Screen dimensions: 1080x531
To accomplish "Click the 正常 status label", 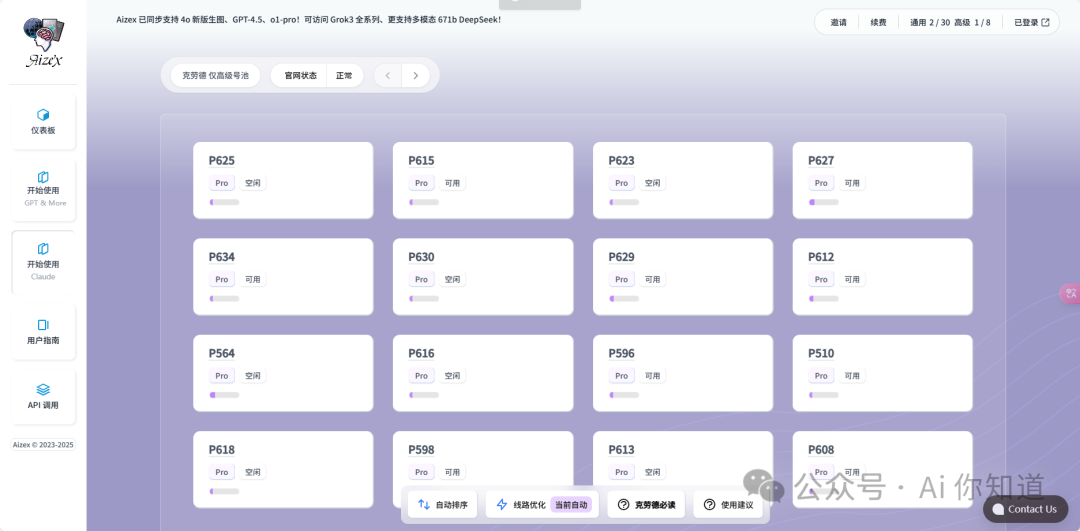I will click(344, 75).
